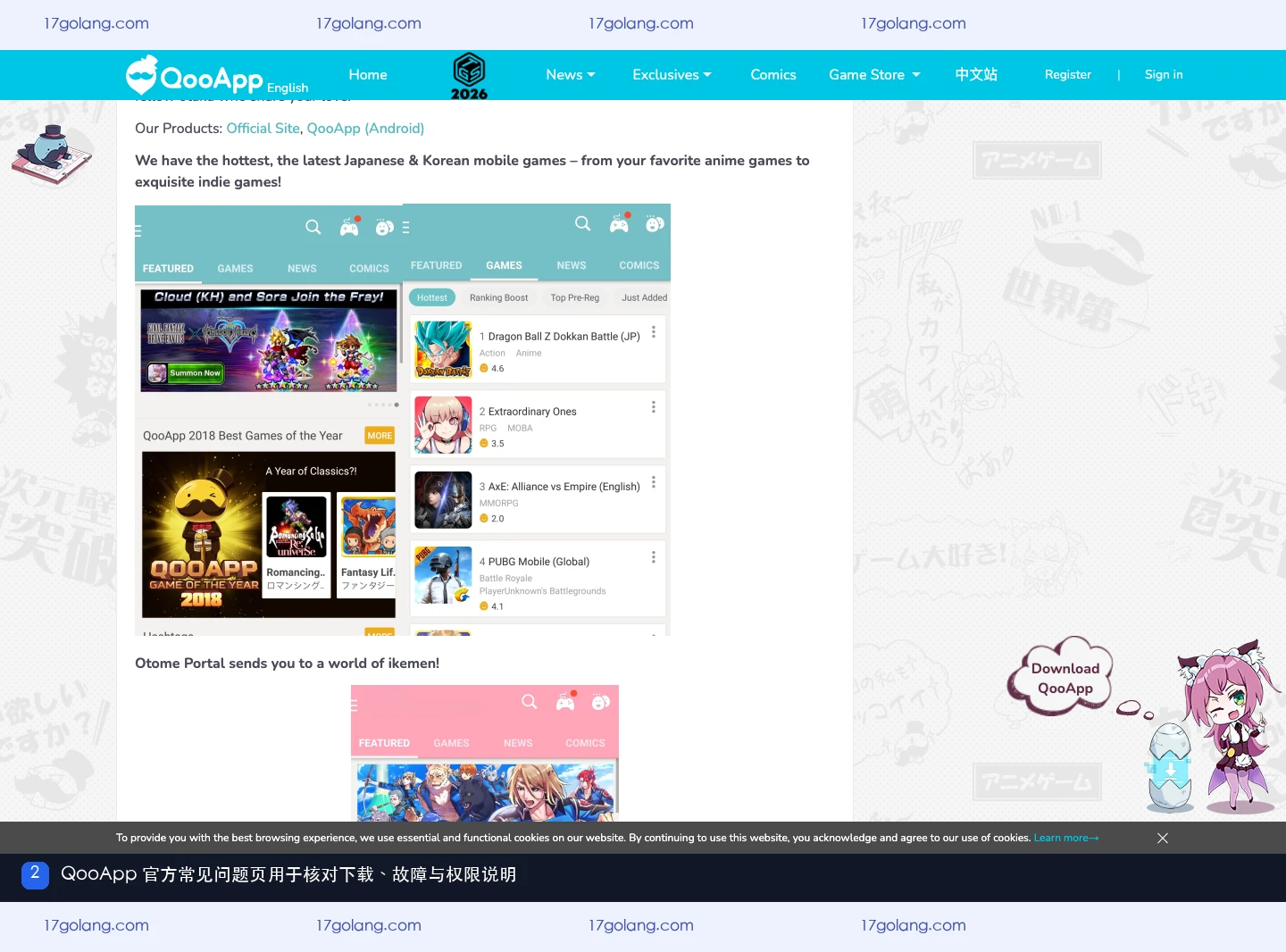Screen dimensions: 1286x952
Task: Open the 2026 cube icon in navbar
Action: pyautogui.click(x=469, y=76)
